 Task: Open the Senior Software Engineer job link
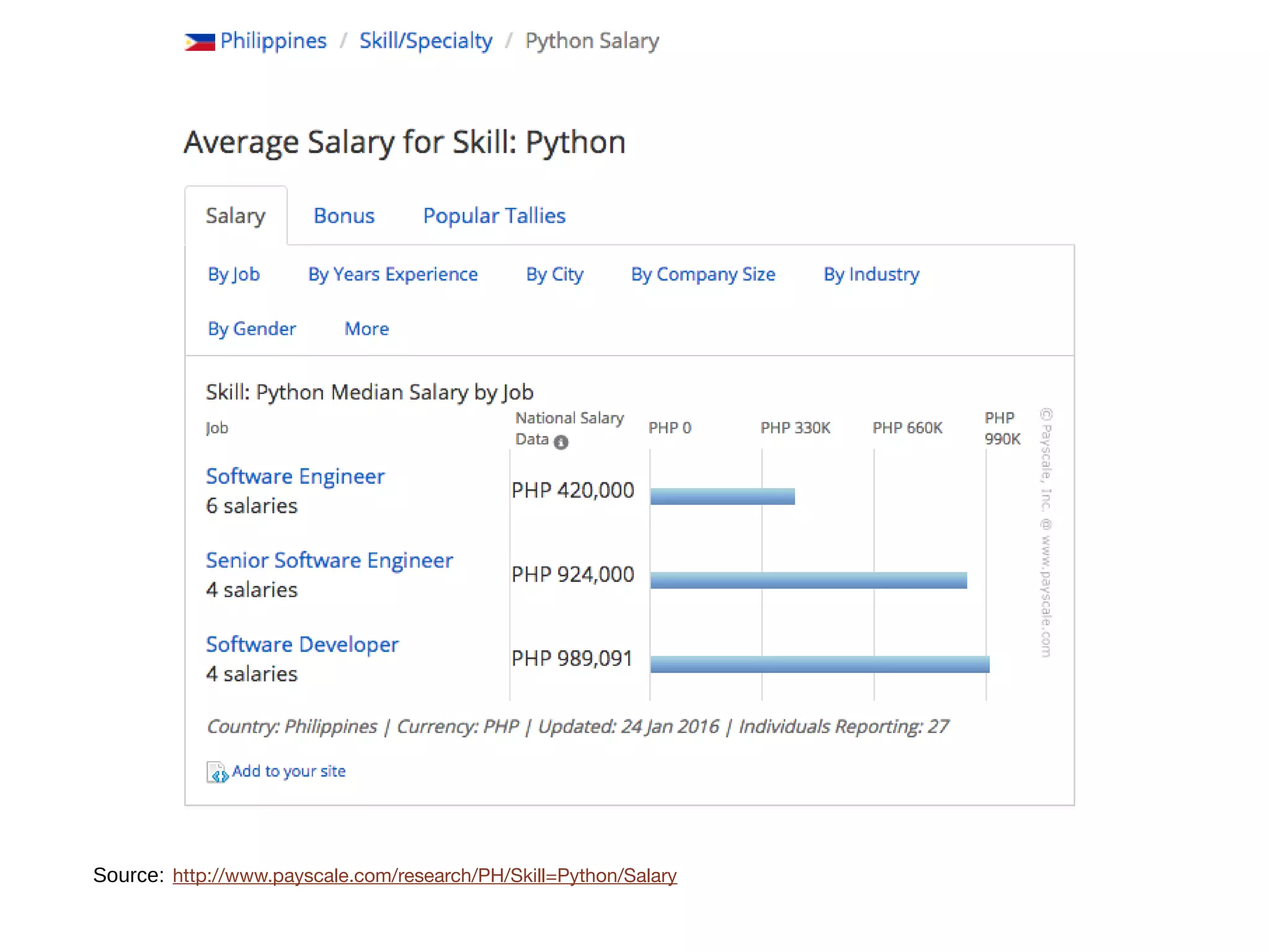coord(329,561)
